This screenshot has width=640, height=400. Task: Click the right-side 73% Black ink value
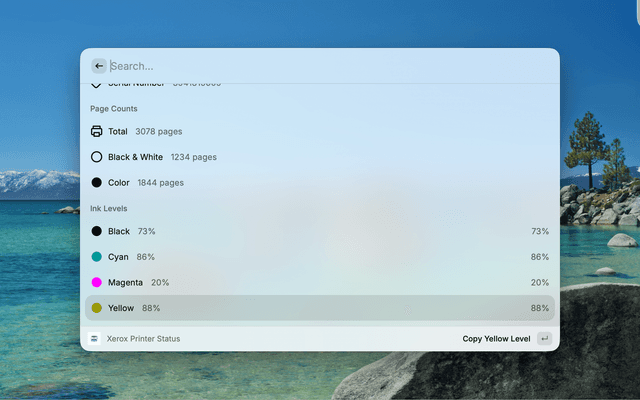(x=540, y=231)
